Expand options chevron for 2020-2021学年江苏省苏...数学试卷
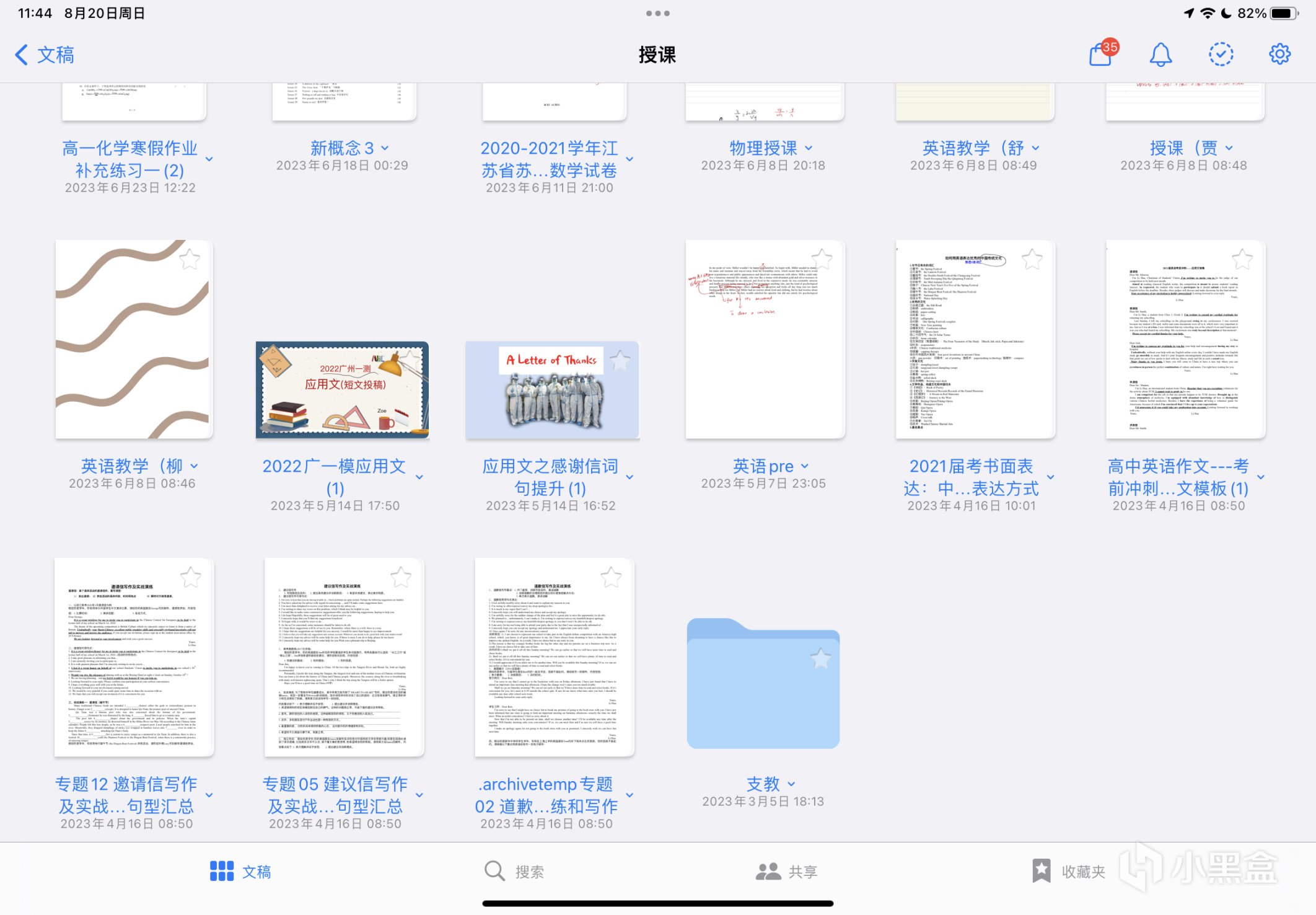The height and width of the screenshot is (915, 1316). [629, 159]
